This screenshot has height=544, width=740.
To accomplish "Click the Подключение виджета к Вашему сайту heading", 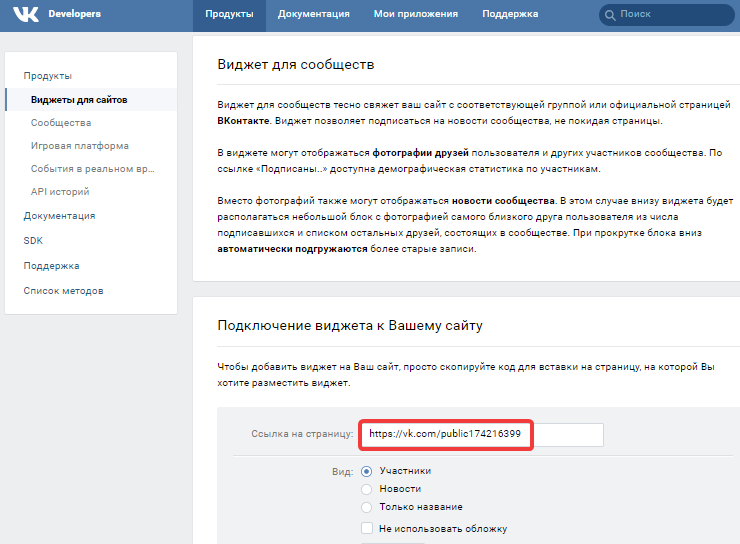I will [350, 326].
